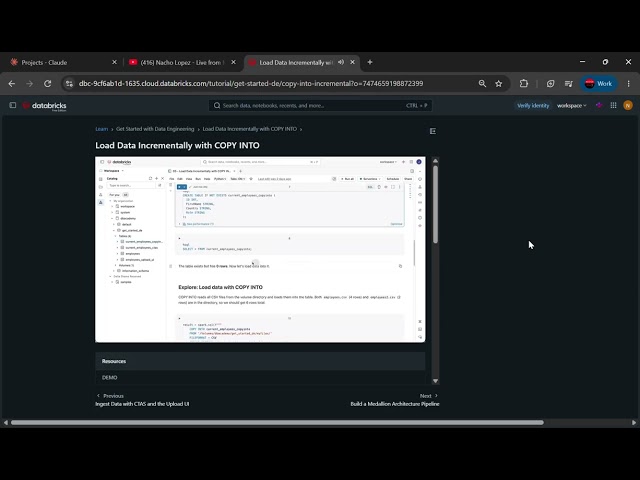
Task: Click the databricks logo
Action: point(44,106)
